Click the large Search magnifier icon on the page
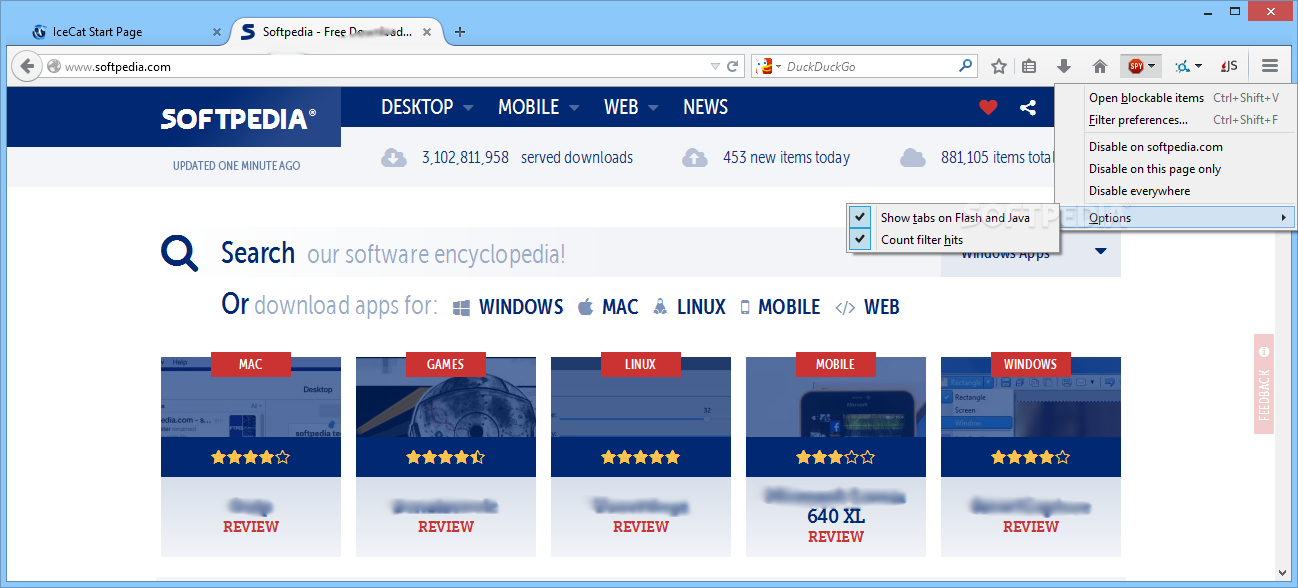 click(x=180, y=253)
